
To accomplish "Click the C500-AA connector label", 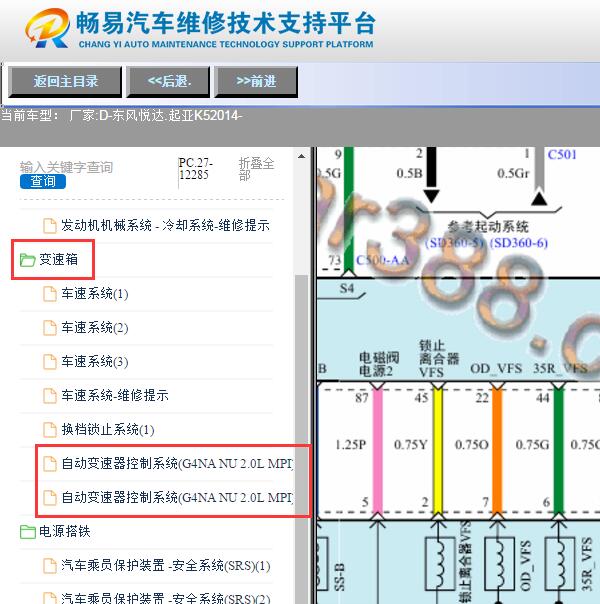I will (382, 260).
